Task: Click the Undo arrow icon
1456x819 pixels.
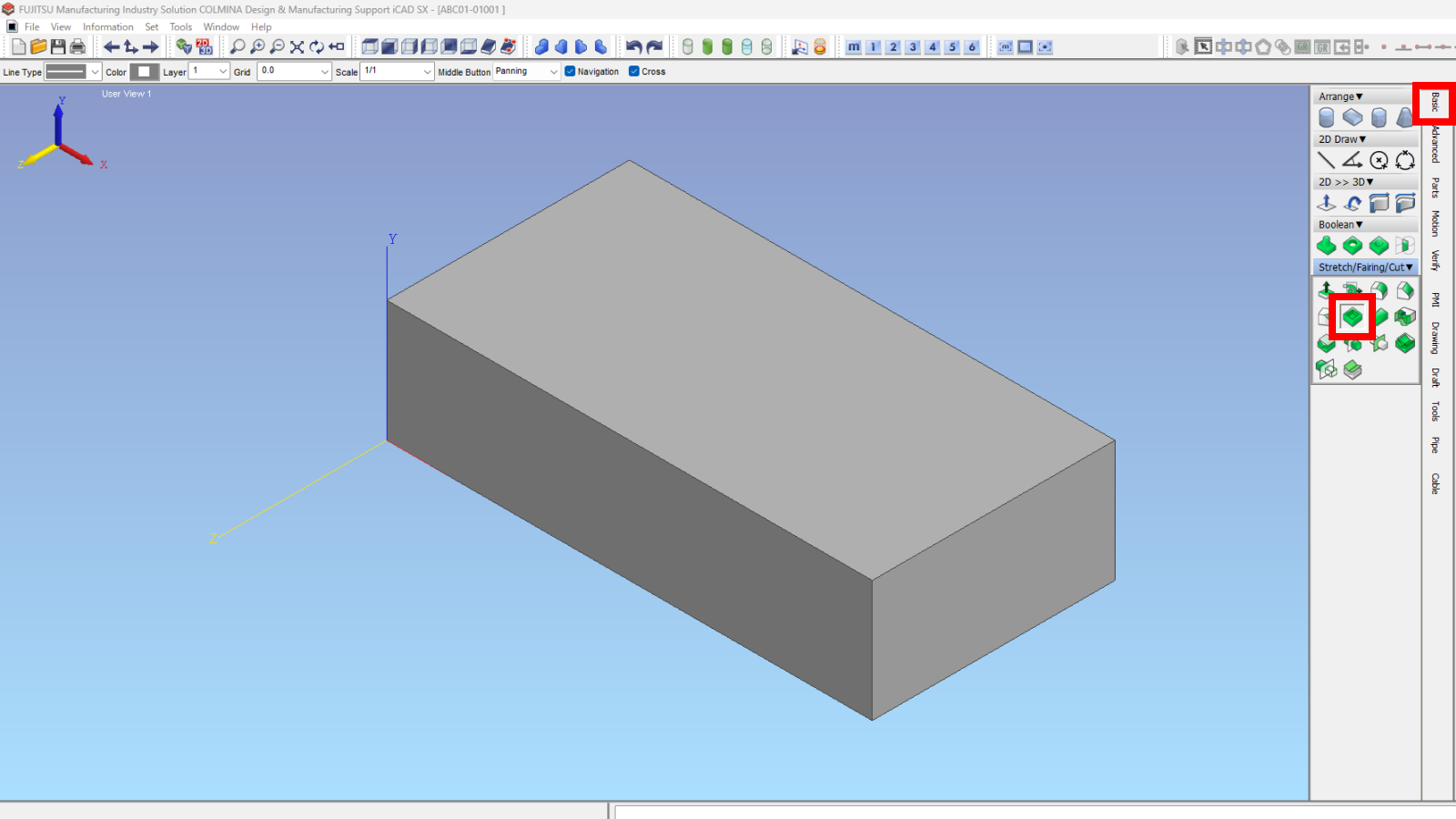Action: [633, 46]
